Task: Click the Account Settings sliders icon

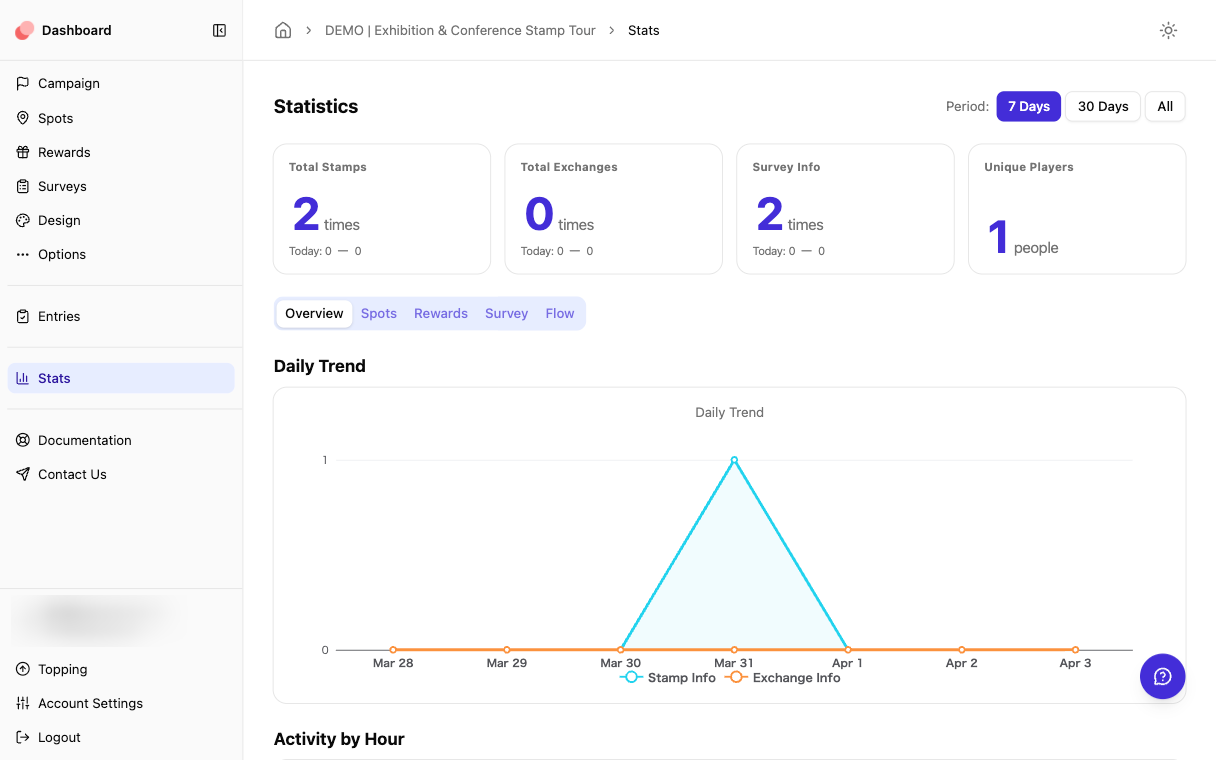Action: click(23, 703)
